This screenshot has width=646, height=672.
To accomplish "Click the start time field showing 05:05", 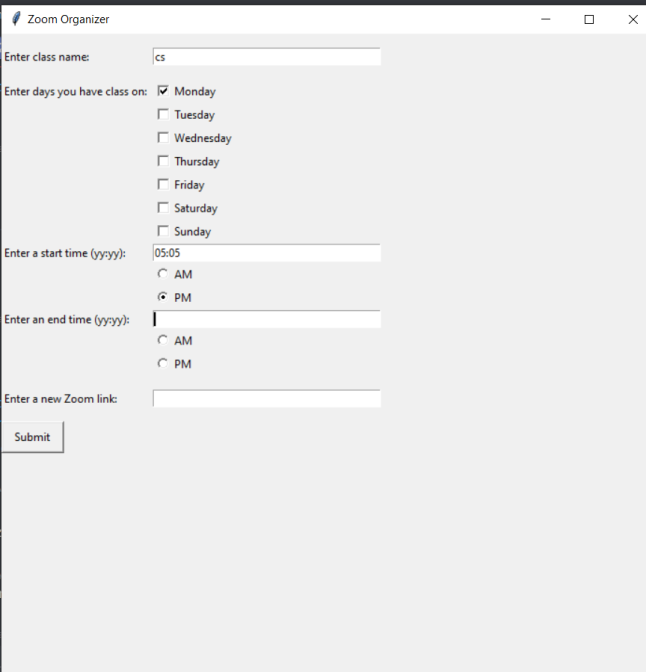I will (x=267, y=253).
